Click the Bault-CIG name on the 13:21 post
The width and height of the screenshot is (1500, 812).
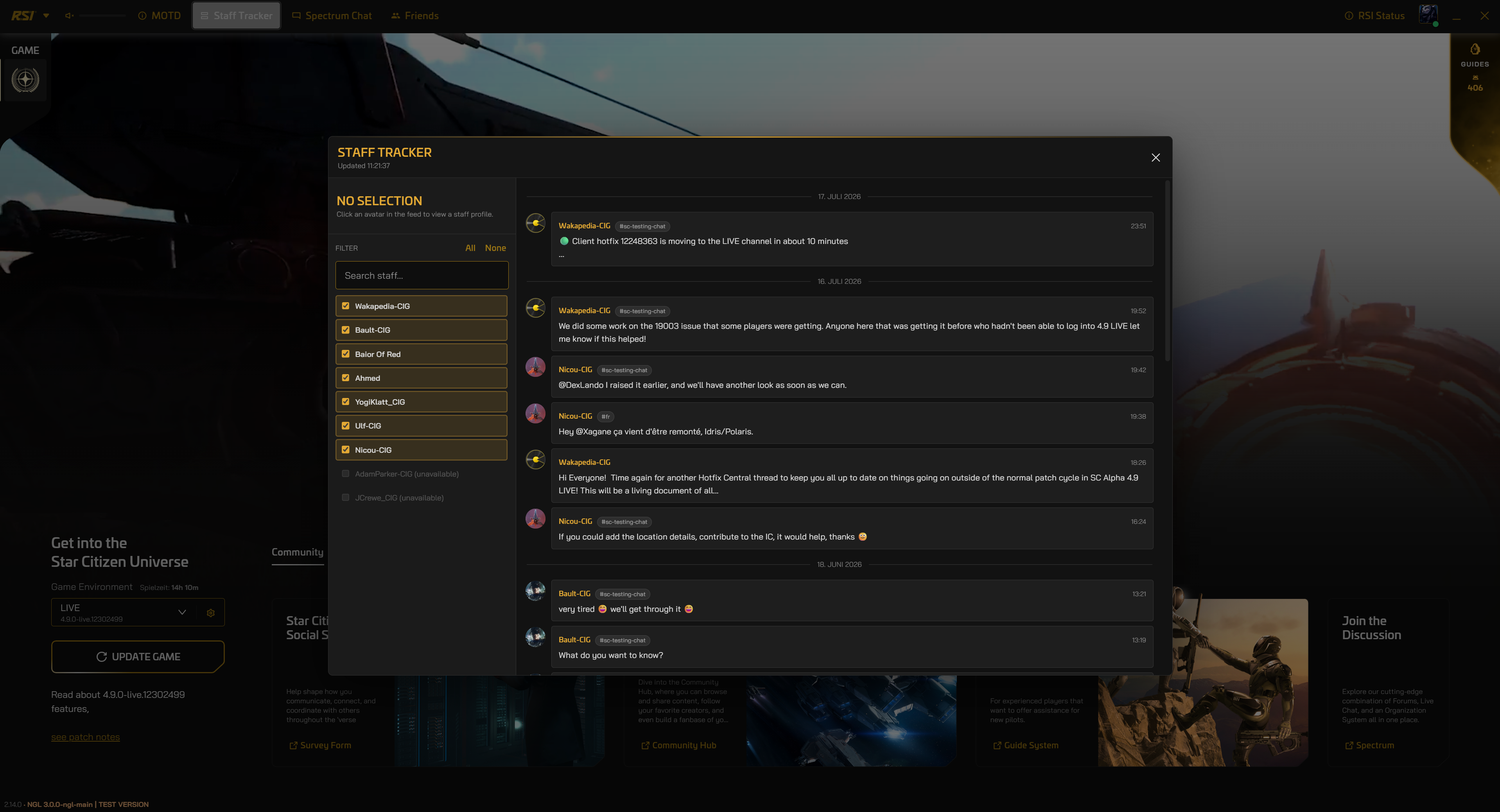coord(574,594)
